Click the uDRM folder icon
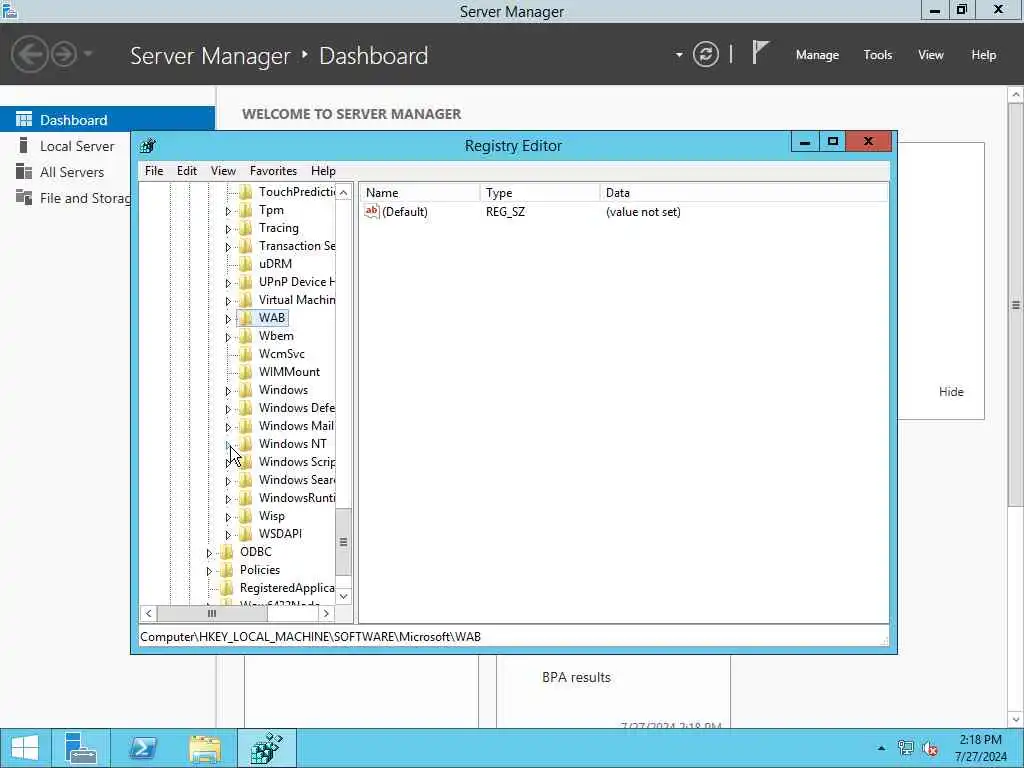Screen dimensions: 1024x768 pyautogui.click(x=246, y=264)
